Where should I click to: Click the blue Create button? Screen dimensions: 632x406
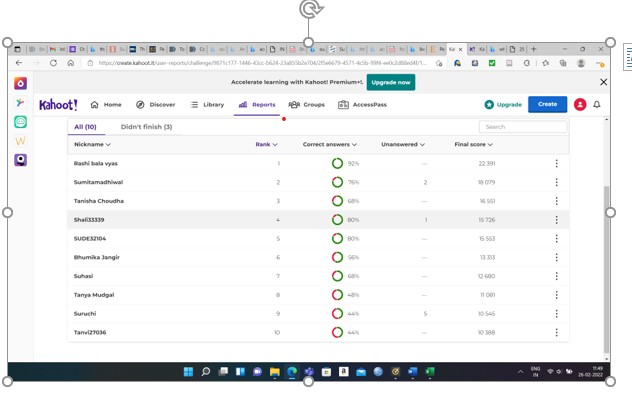[547, 104]
